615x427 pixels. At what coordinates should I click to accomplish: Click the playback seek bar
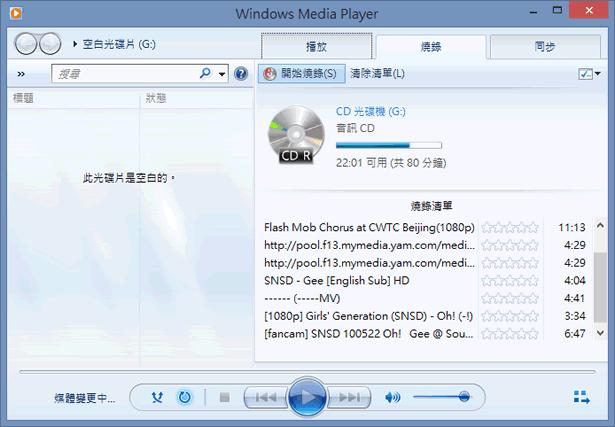307,371
